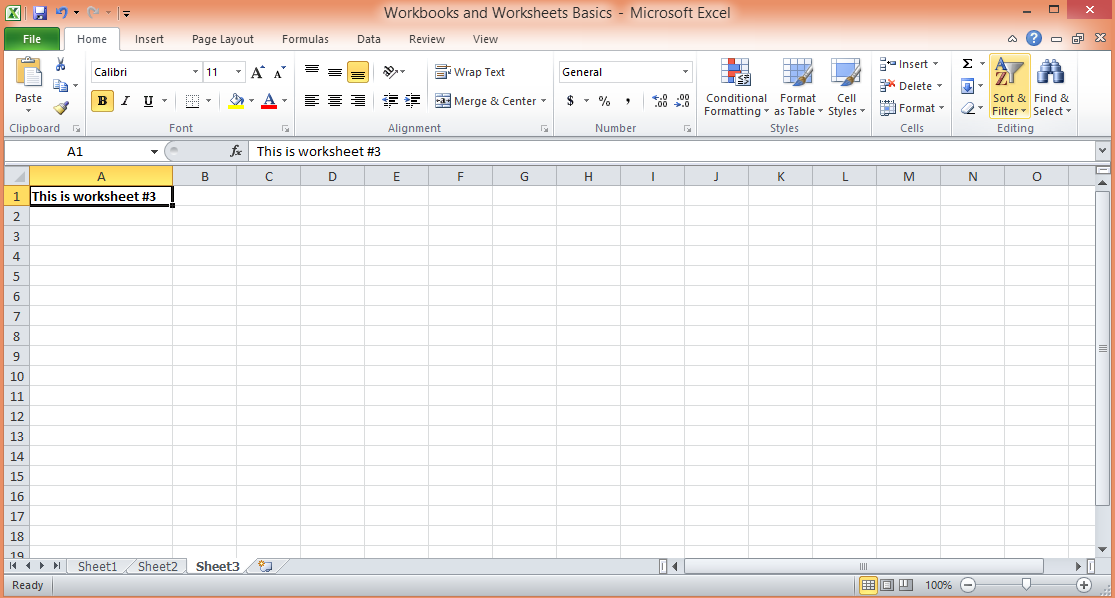Select the Format Painter brush

click(x=61, y=107)
